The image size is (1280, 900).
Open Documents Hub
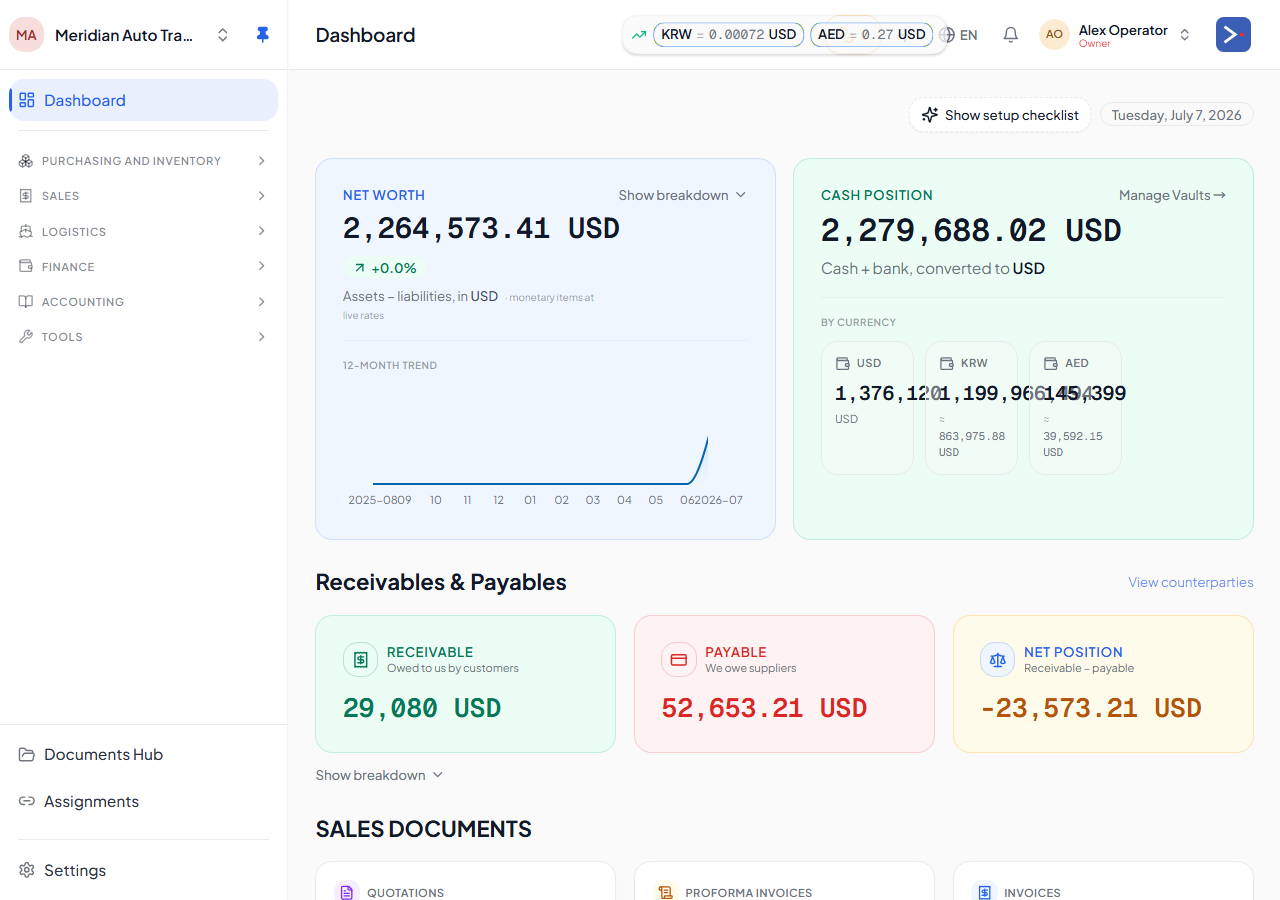click(x=143, y=754)
